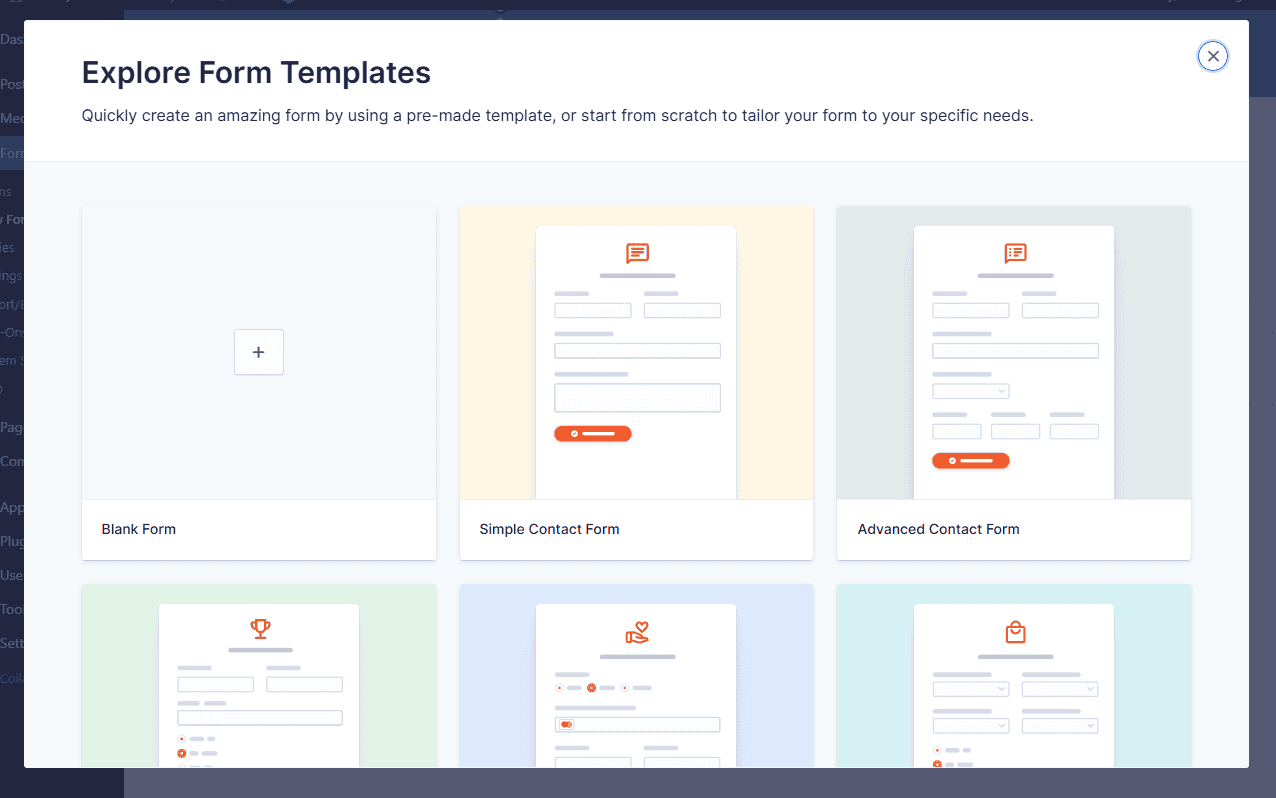This screenshot has height=798, width=1276.
Task: Expand top-left dropdown in shopping bag template
Action: [x=970, y=689]
